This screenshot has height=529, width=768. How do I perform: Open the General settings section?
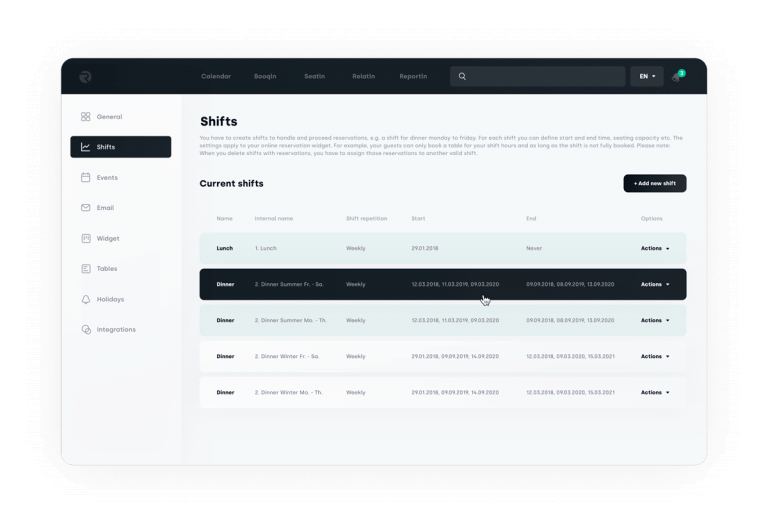[109, 117]
